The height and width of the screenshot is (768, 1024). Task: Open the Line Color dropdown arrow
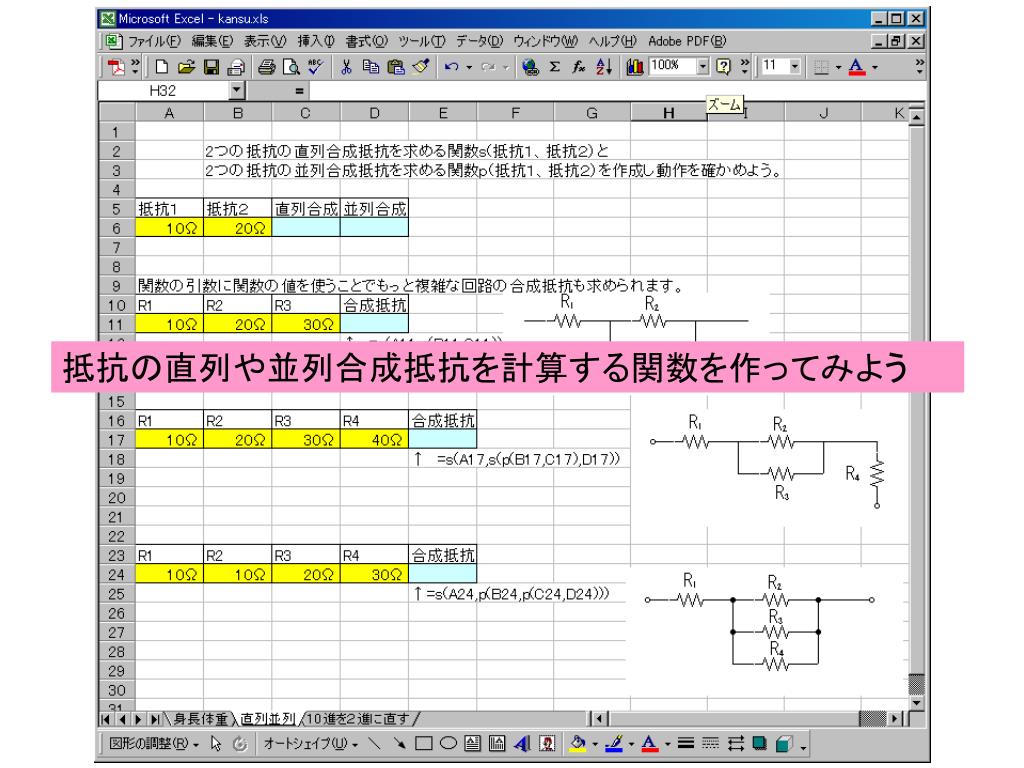[x=631, y=743]
